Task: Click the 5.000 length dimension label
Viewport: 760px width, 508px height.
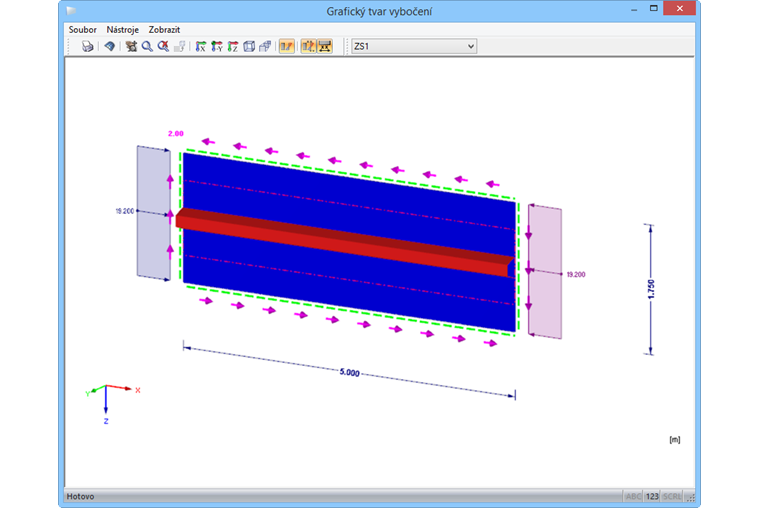Action: (349, 372)
